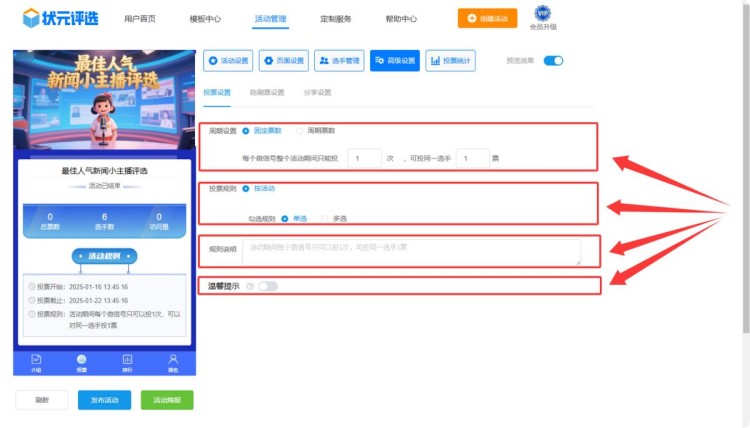Click the VIP 会员升级 badge icon
Image resolution: width=750 pixels, height=428 pixels.
pyautogui.click(x=542, y=13)
